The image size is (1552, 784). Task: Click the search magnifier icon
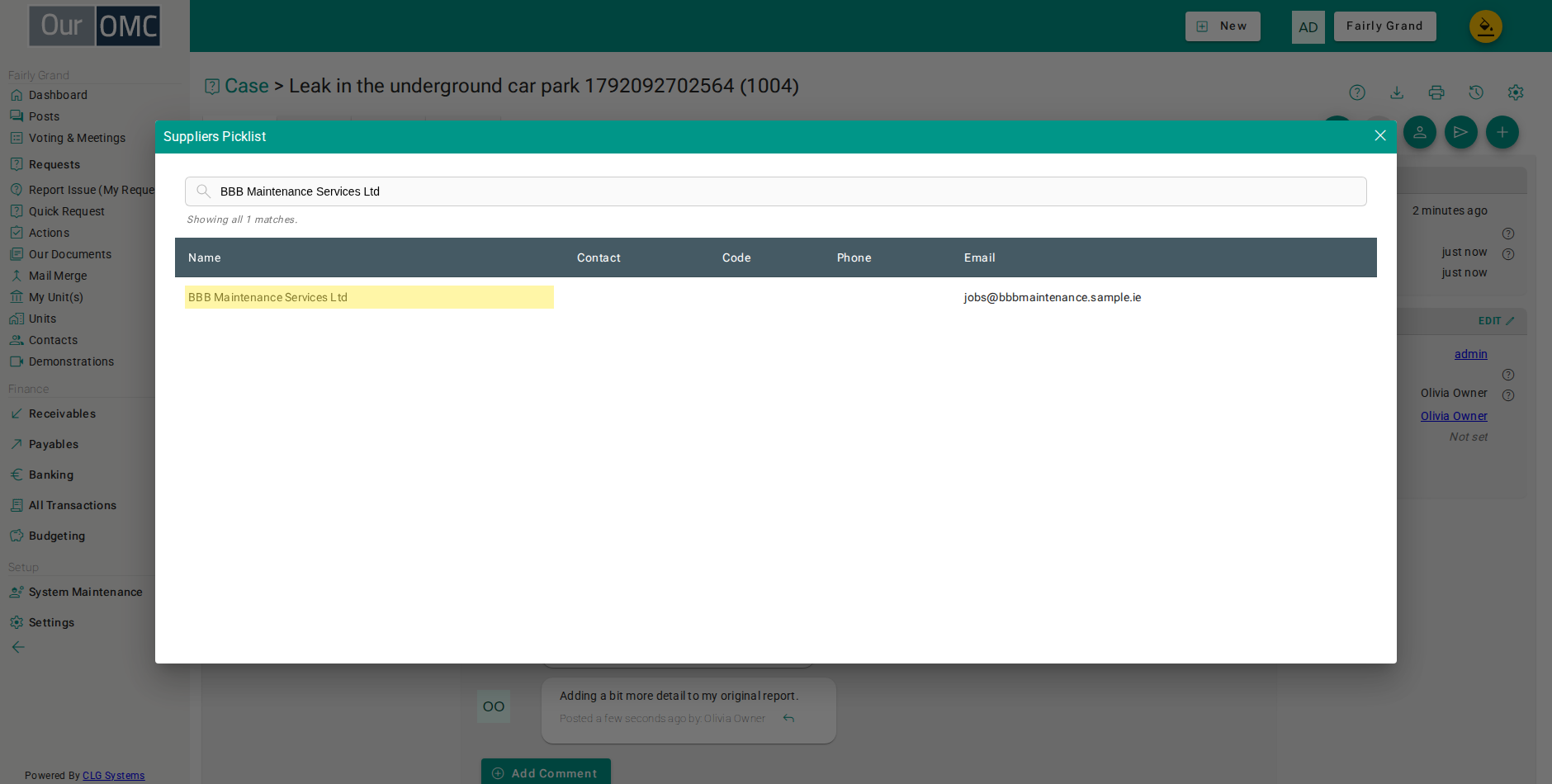coord(203,191)
